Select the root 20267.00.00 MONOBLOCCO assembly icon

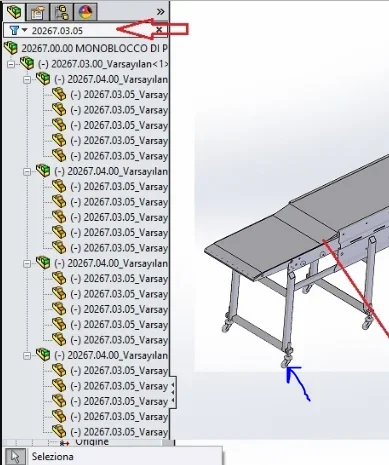point(11,48)
